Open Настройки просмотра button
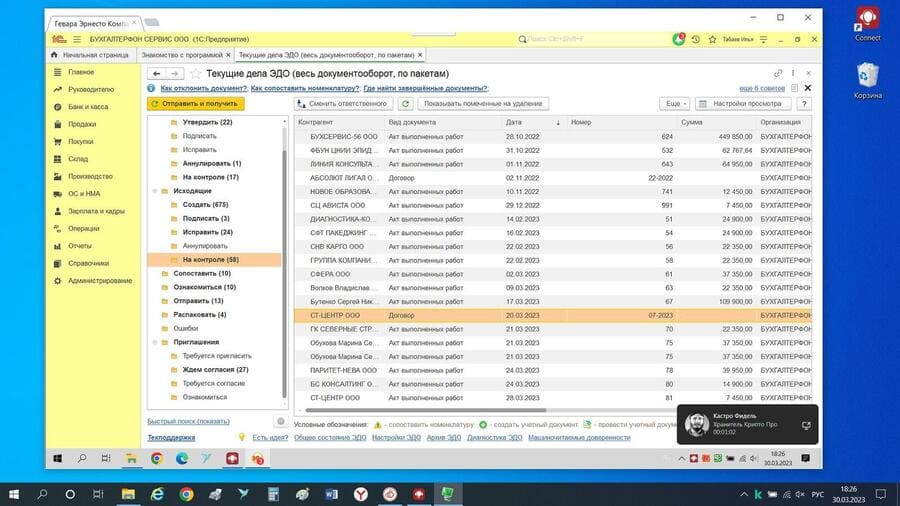Viewport: 900px width, 506px height. click(743, 104)
